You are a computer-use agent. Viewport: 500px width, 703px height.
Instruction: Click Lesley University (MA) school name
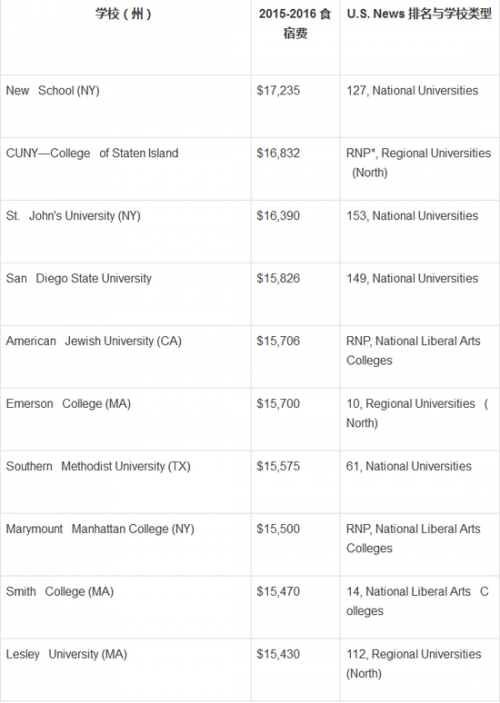(x=66, y=654)
